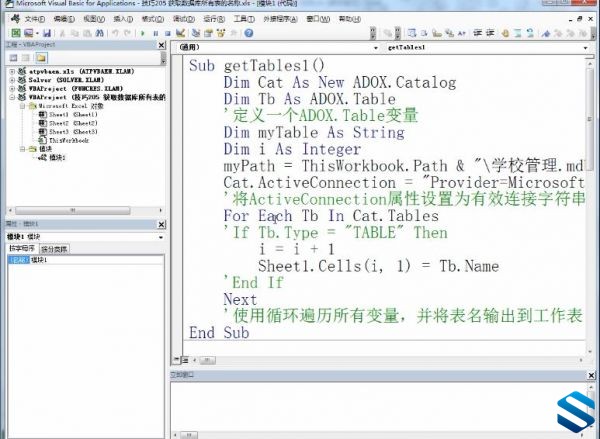
Task: Collapse the 模块 folder node
Action: [x=22, y=149]
